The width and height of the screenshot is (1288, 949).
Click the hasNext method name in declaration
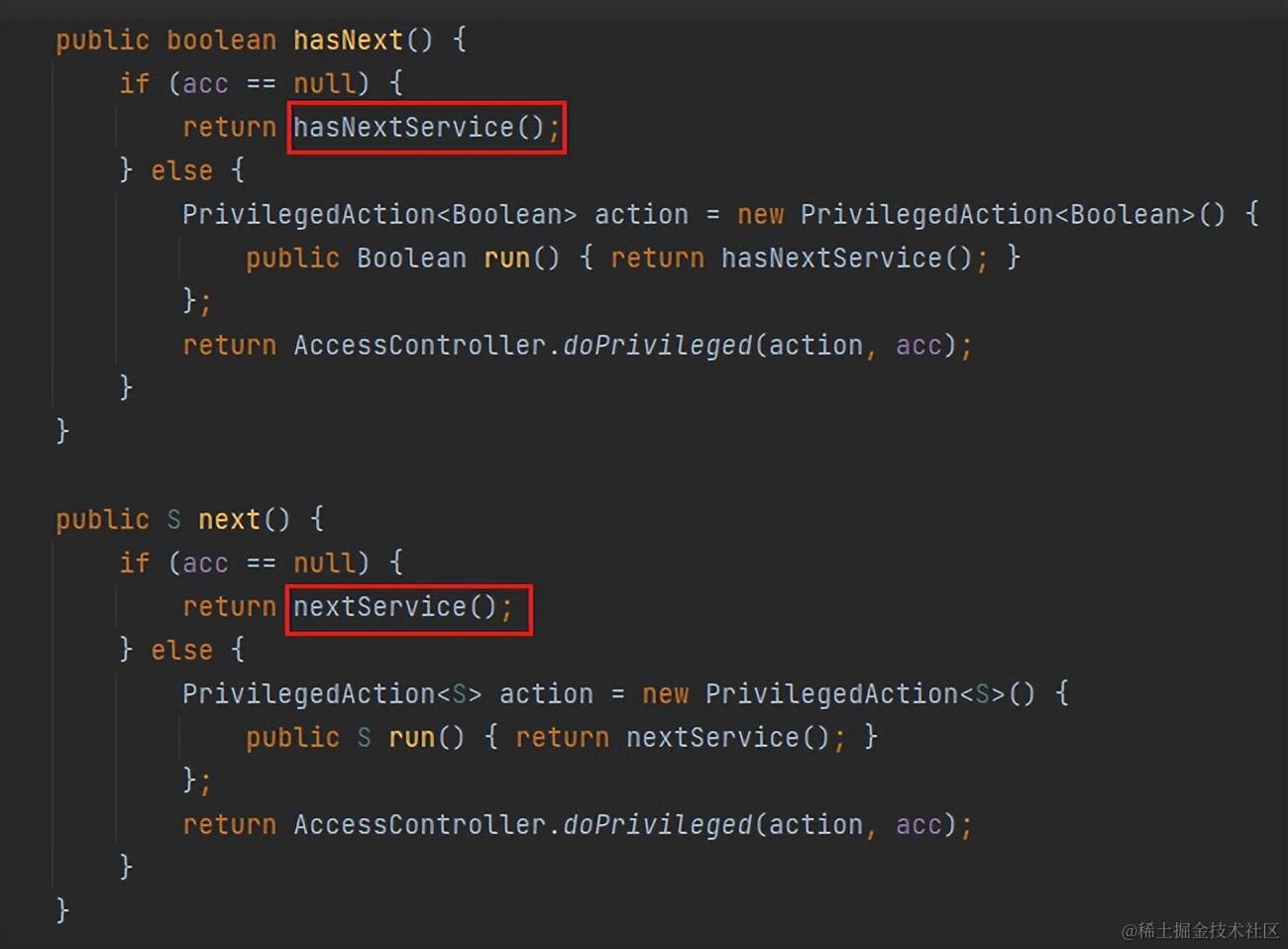pyautogui.click(x=349, y=41)
